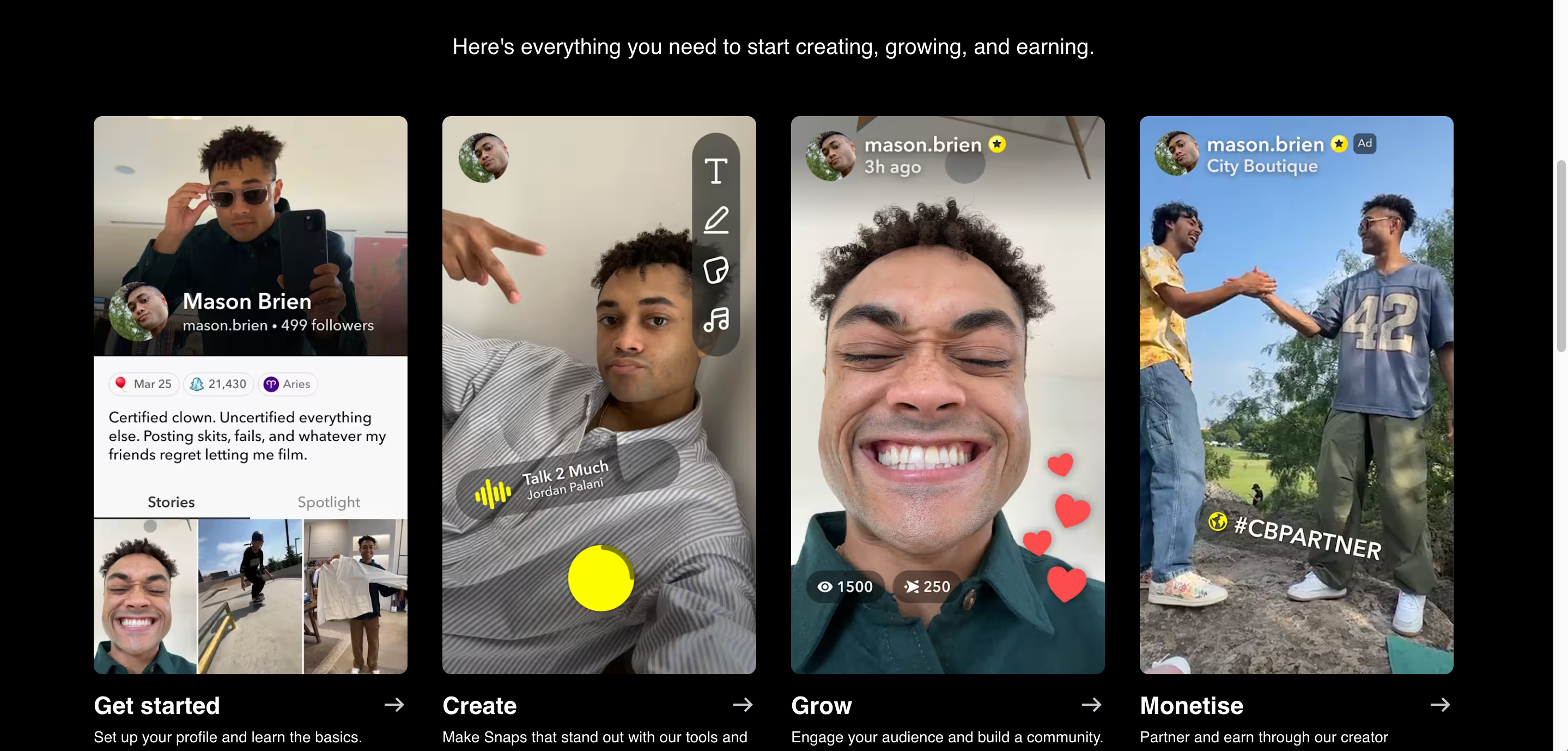This screenshot has height=751, width=1568.
Task: Click the Aries zodiac symbol icon
Action: click(x=271, y=384)
